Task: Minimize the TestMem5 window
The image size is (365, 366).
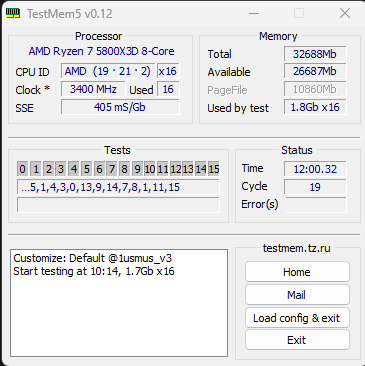Action: tap(254, 13)
